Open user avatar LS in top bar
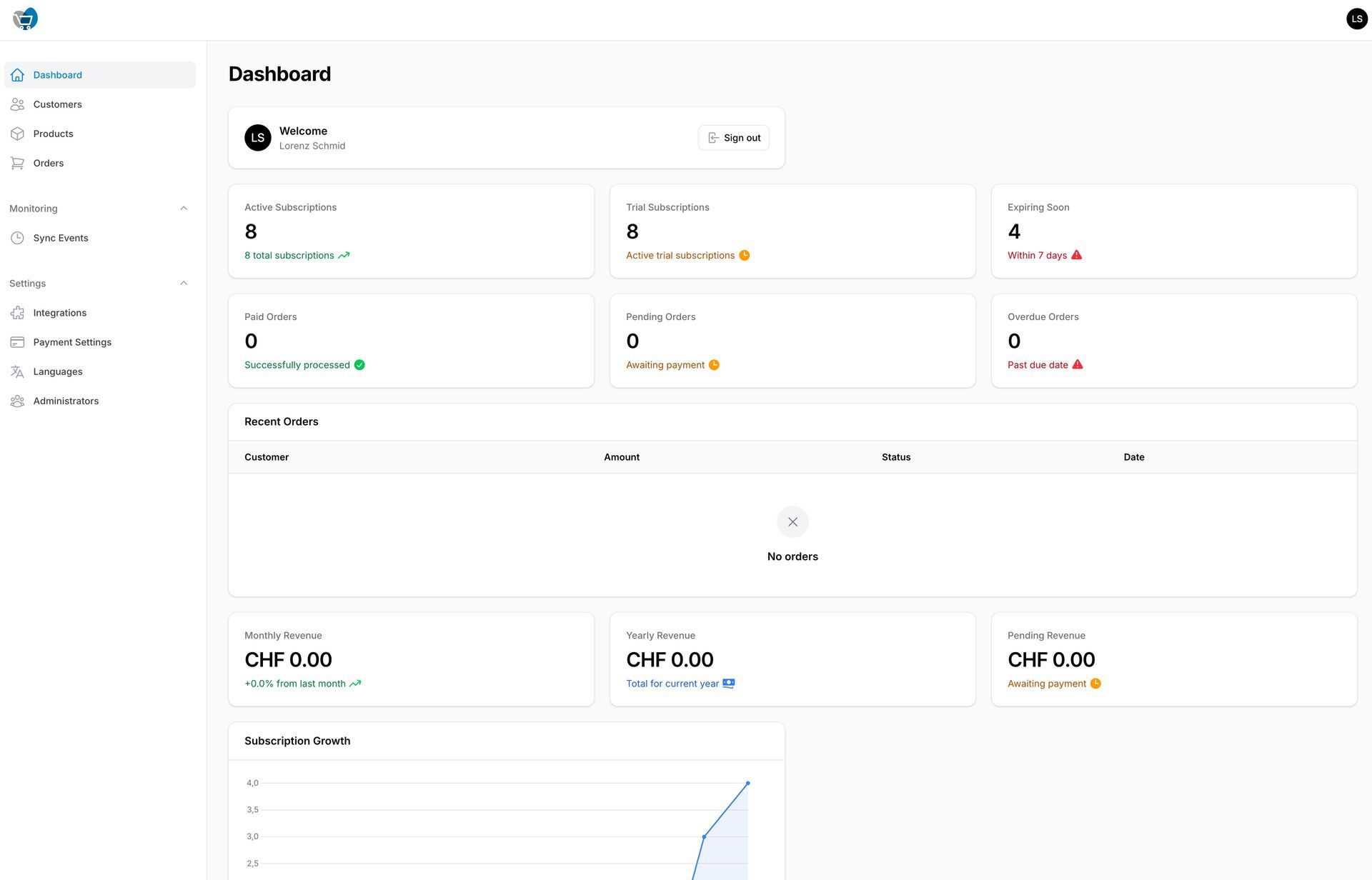1372x880 pixels. tap(1356, 19)
